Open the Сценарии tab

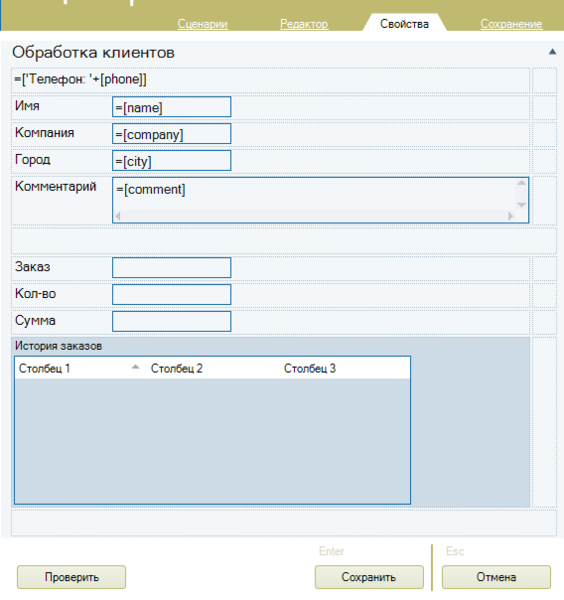tap(202, 24)
